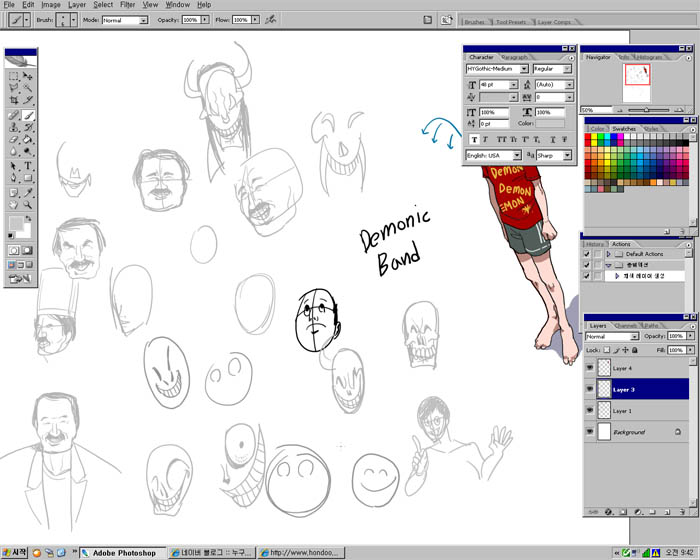The height and width of the screenshot is (560, 700).
Task: Open the 48 pt font size dropdown
Action: click(x=513, y=84)
